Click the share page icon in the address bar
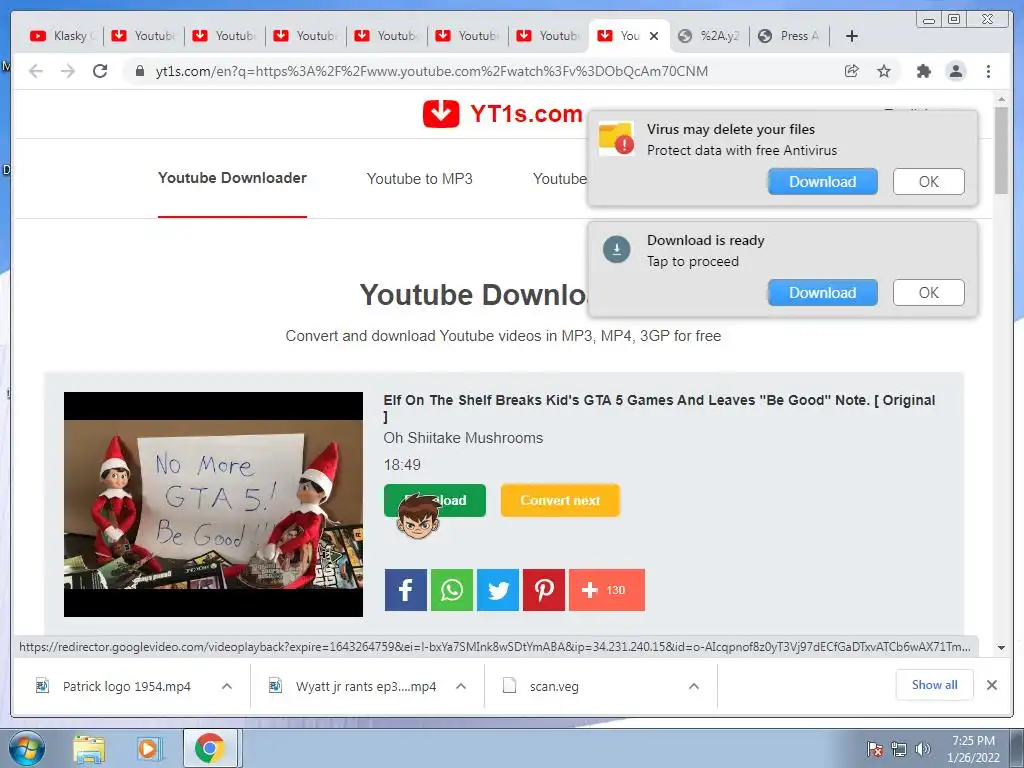This screenshot has height=768, width=1024. click(x=852, y=71)
